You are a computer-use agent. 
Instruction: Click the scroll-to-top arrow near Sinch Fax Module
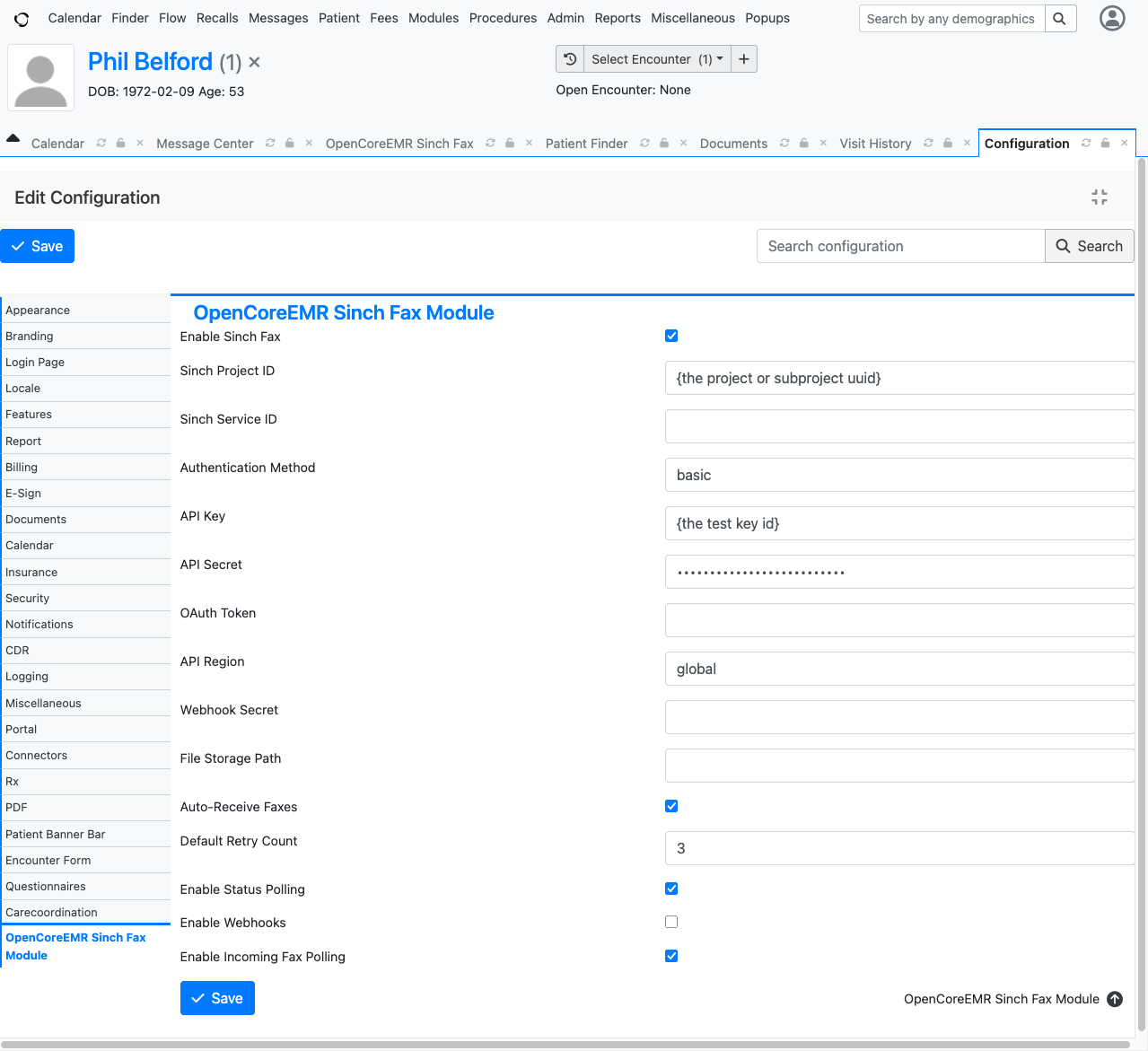point(1115,999)
